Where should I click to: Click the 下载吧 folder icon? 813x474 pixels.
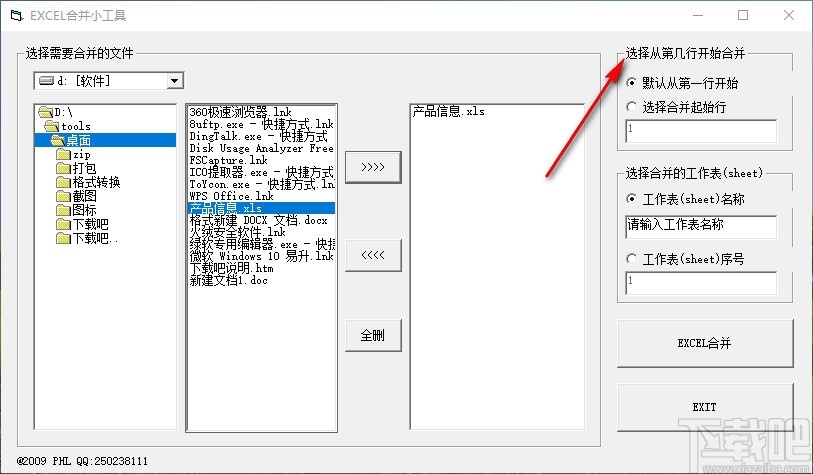coord(63,224)
